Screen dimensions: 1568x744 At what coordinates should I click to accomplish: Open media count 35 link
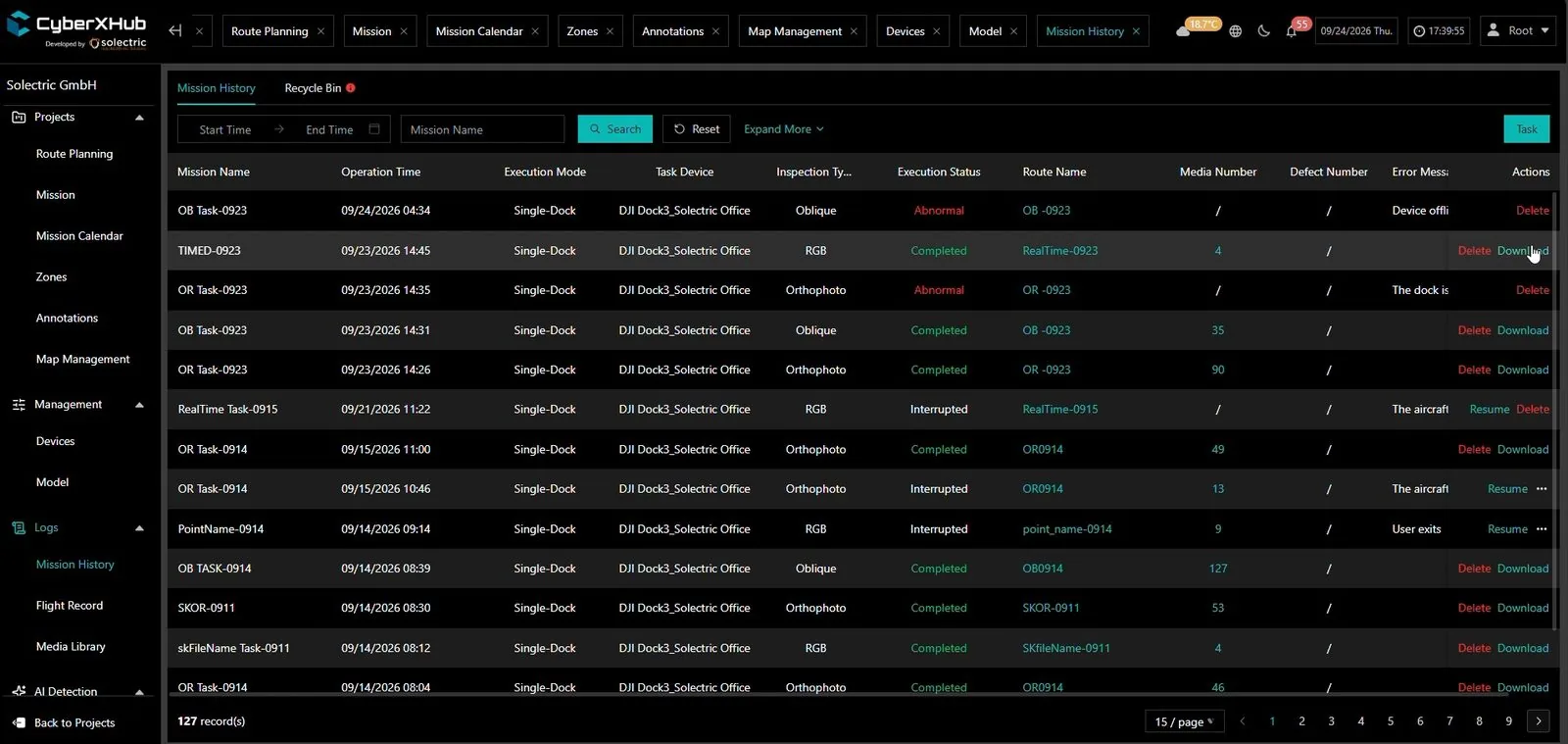pos(1218,330)
